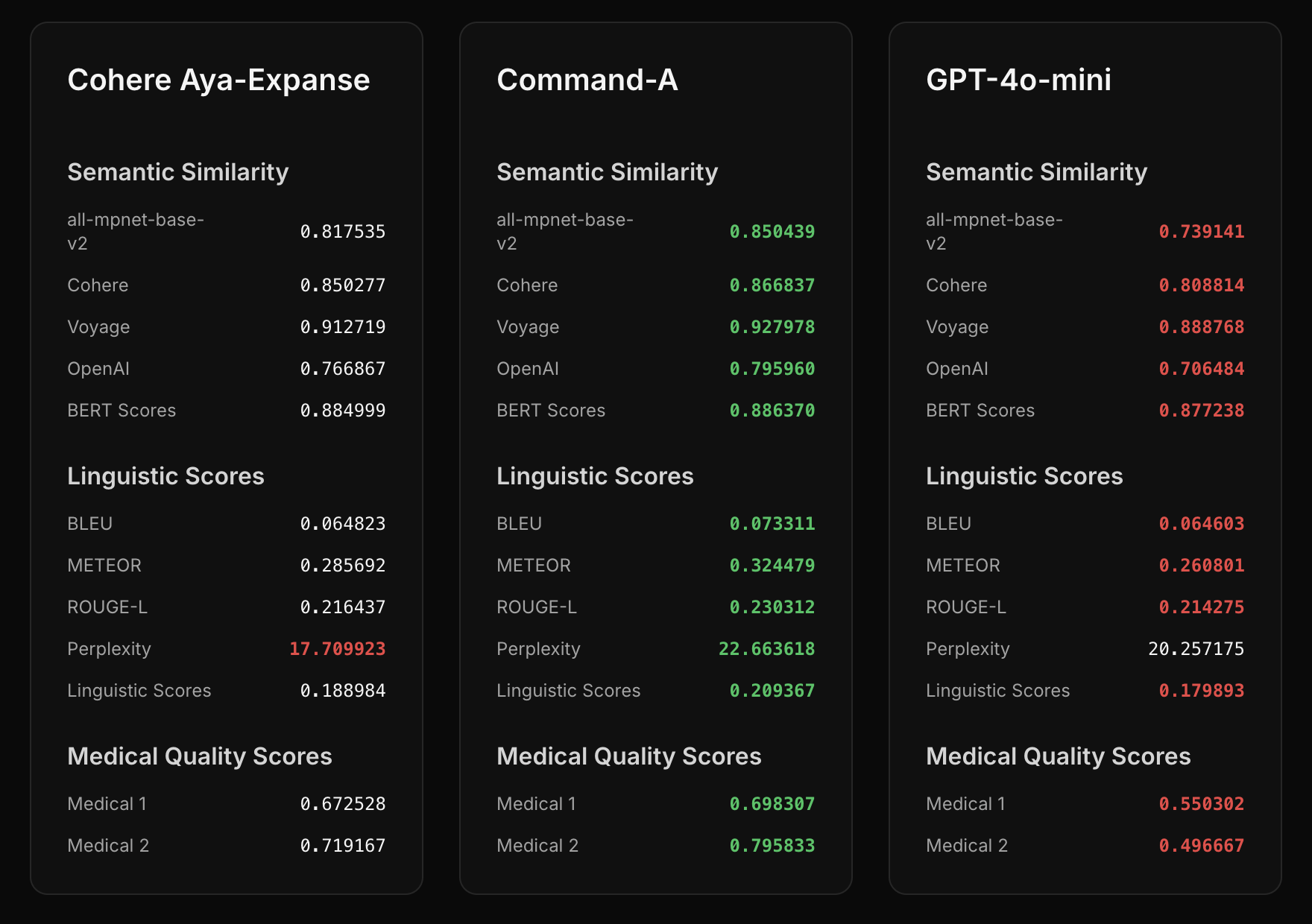Select the OpenAI score 0.706484
This screenshot has width=1312, height=924.
[x=1201, y=369]
